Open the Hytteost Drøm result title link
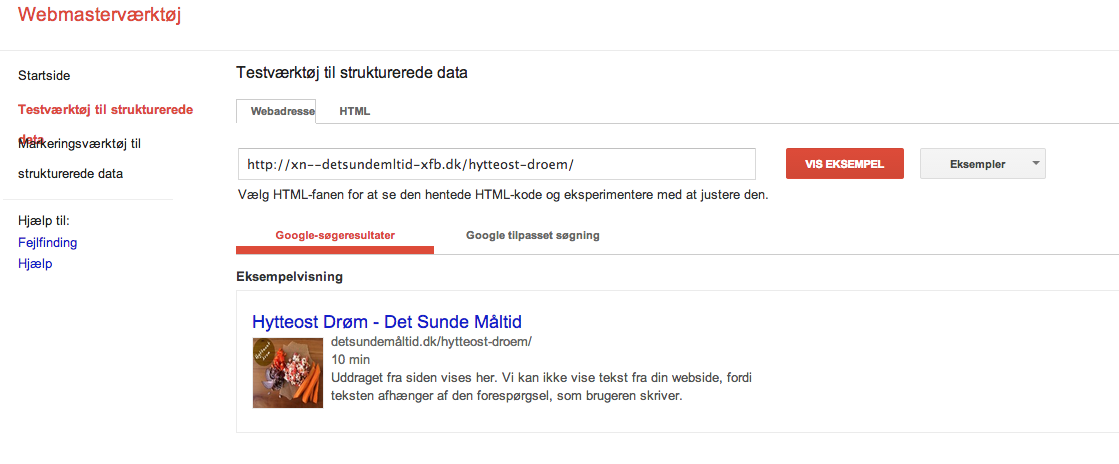The width and height of the screenshot is (1119, 464). [x=386, y=322]
